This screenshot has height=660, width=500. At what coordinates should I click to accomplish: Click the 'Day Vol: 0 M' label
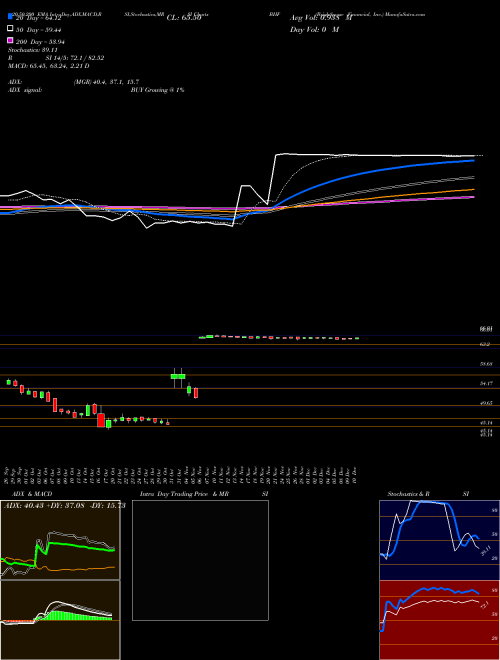pyautogui.click(x=314, y=30)
